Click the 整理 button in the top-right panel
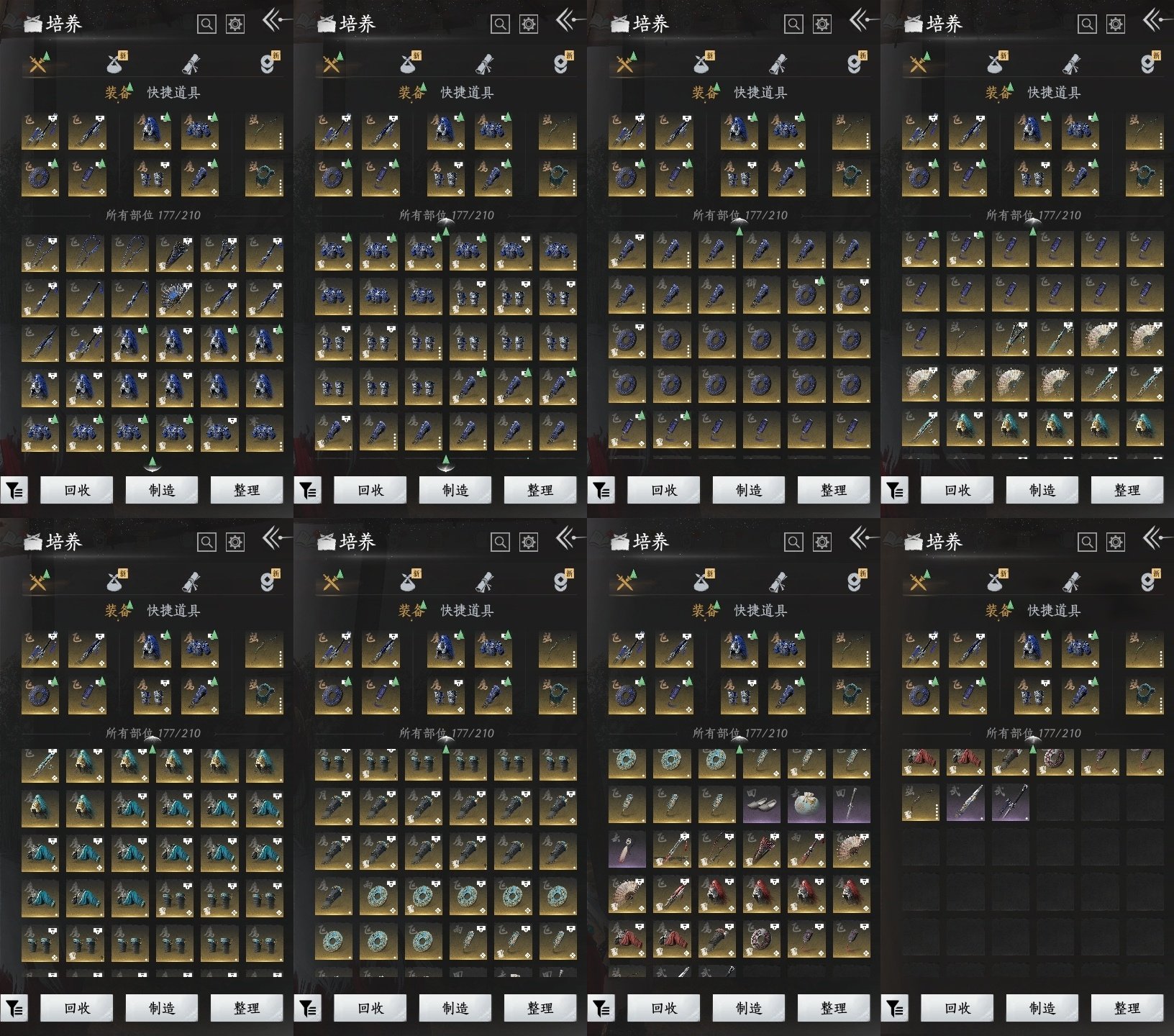The image size is (1174, 1036). coord(1127,491)
